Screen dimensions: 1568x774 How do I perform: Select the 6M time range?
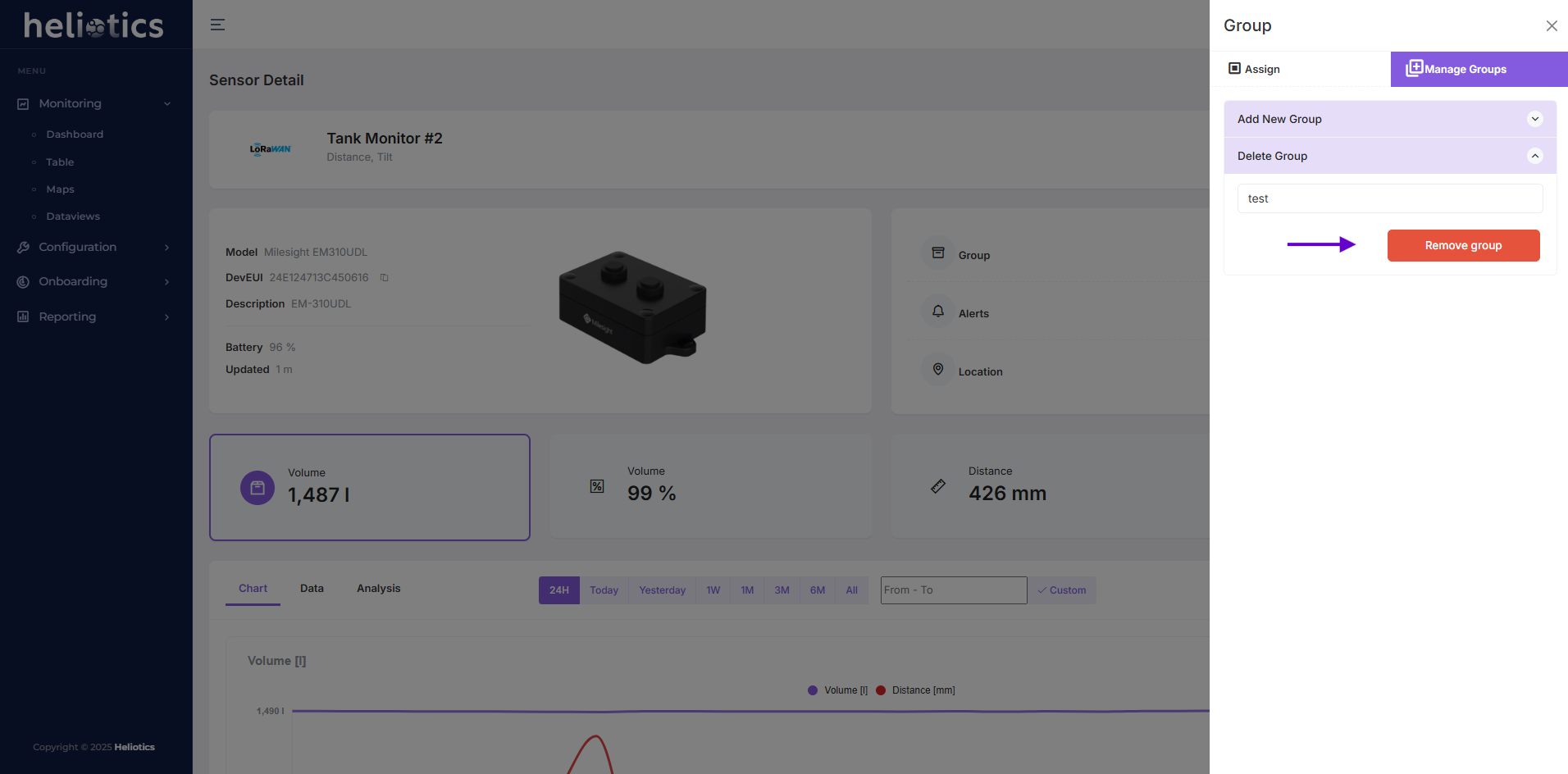(x=818, y=590)
